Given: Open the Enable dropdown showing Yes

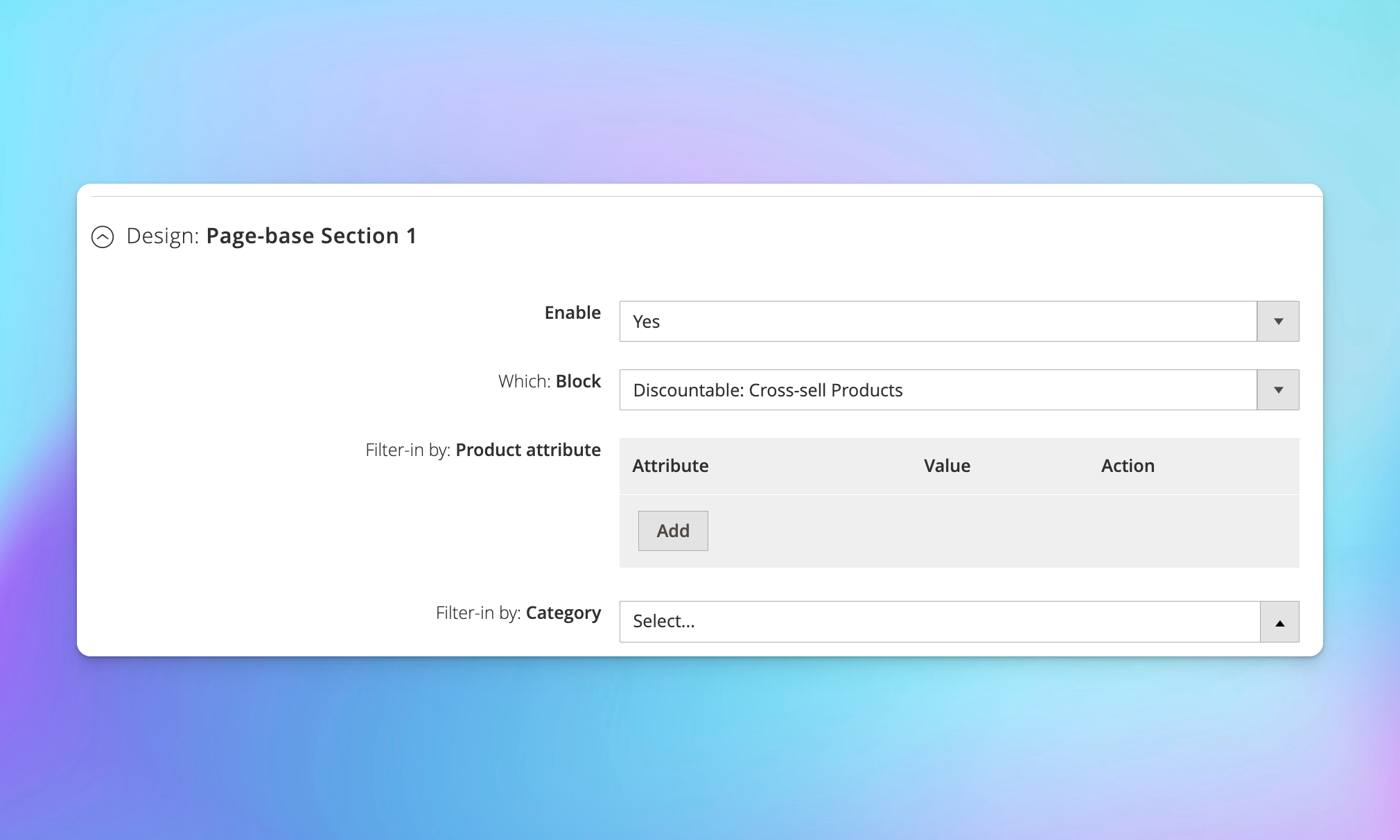Looking at the screenshot, I should pyautogui.click(x=959, y=321).
